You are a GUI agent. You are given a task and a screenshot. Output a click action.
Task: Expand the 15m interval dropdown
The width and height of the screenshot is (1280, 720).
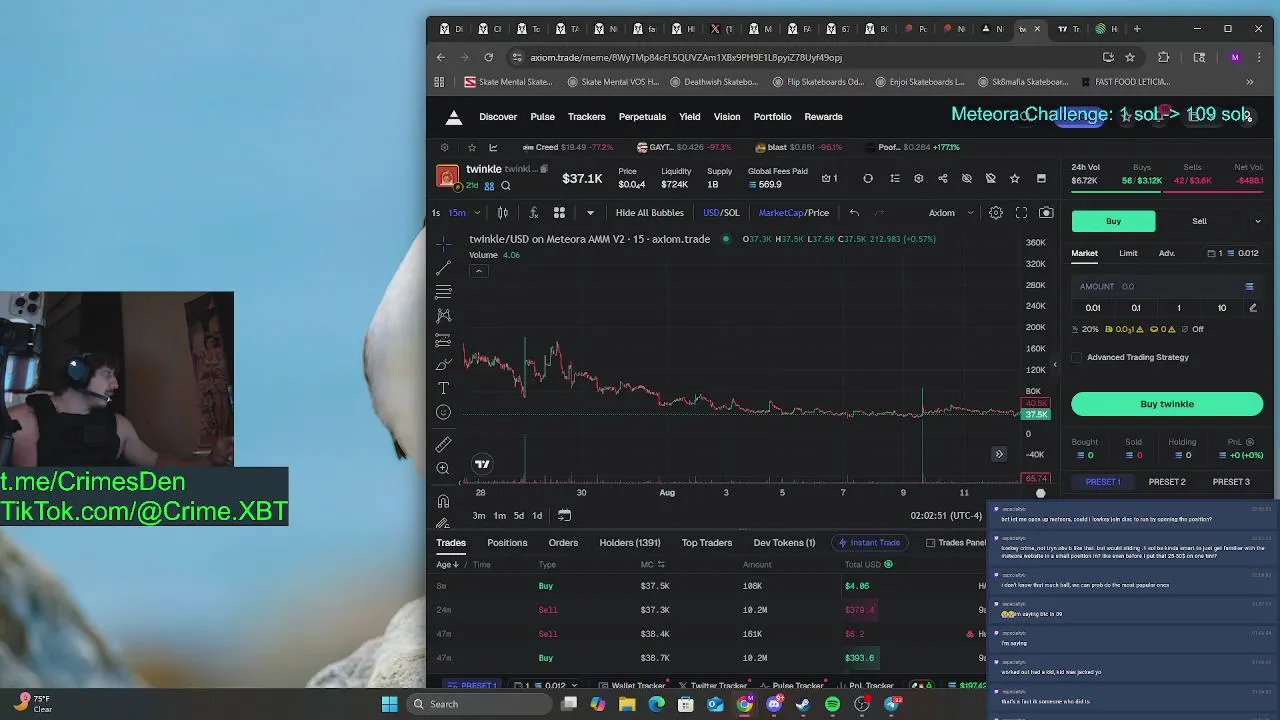coord(477,213)
